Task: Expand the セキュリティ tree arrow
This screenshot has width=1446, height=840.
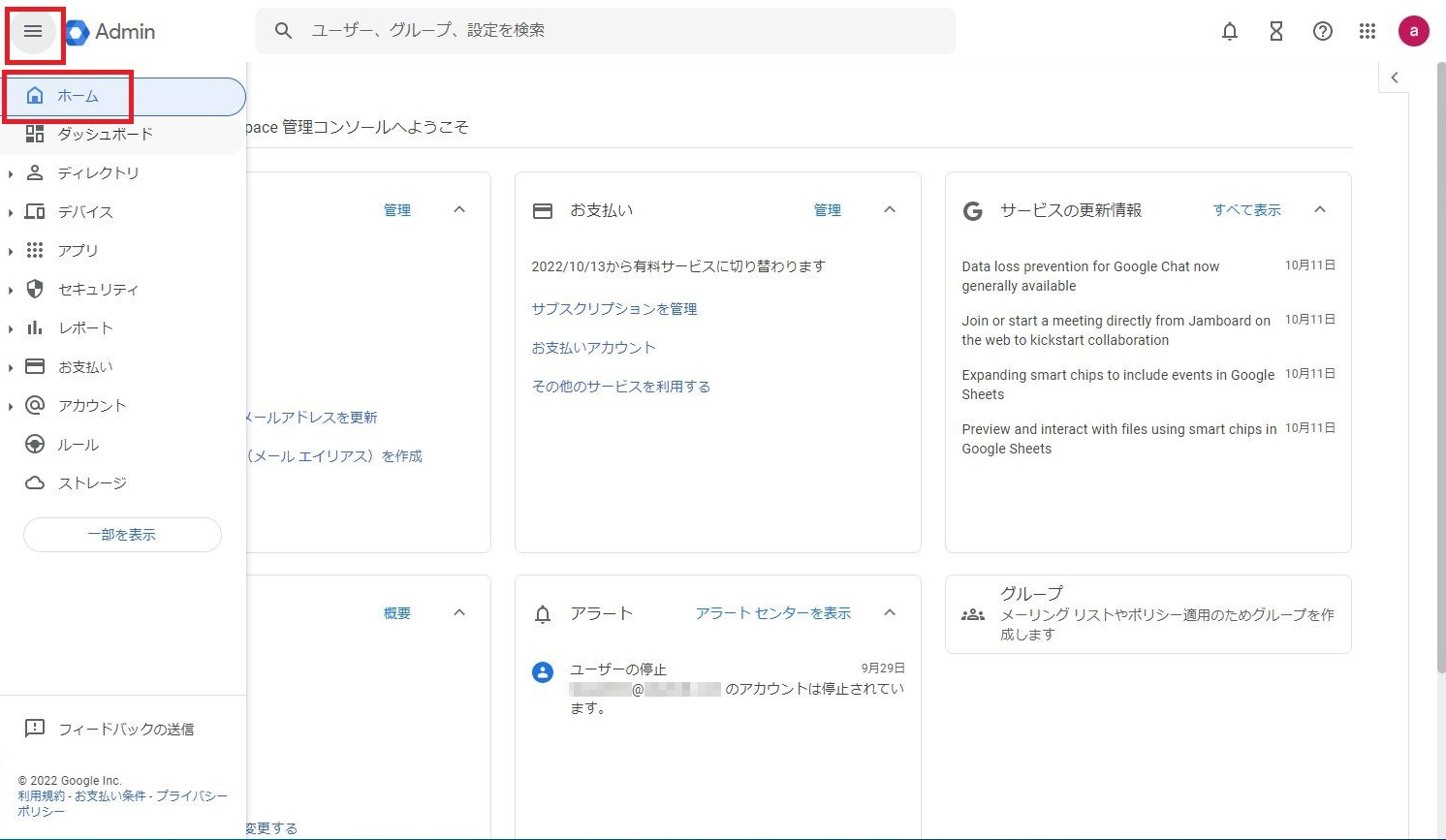Action: [11, 290]
